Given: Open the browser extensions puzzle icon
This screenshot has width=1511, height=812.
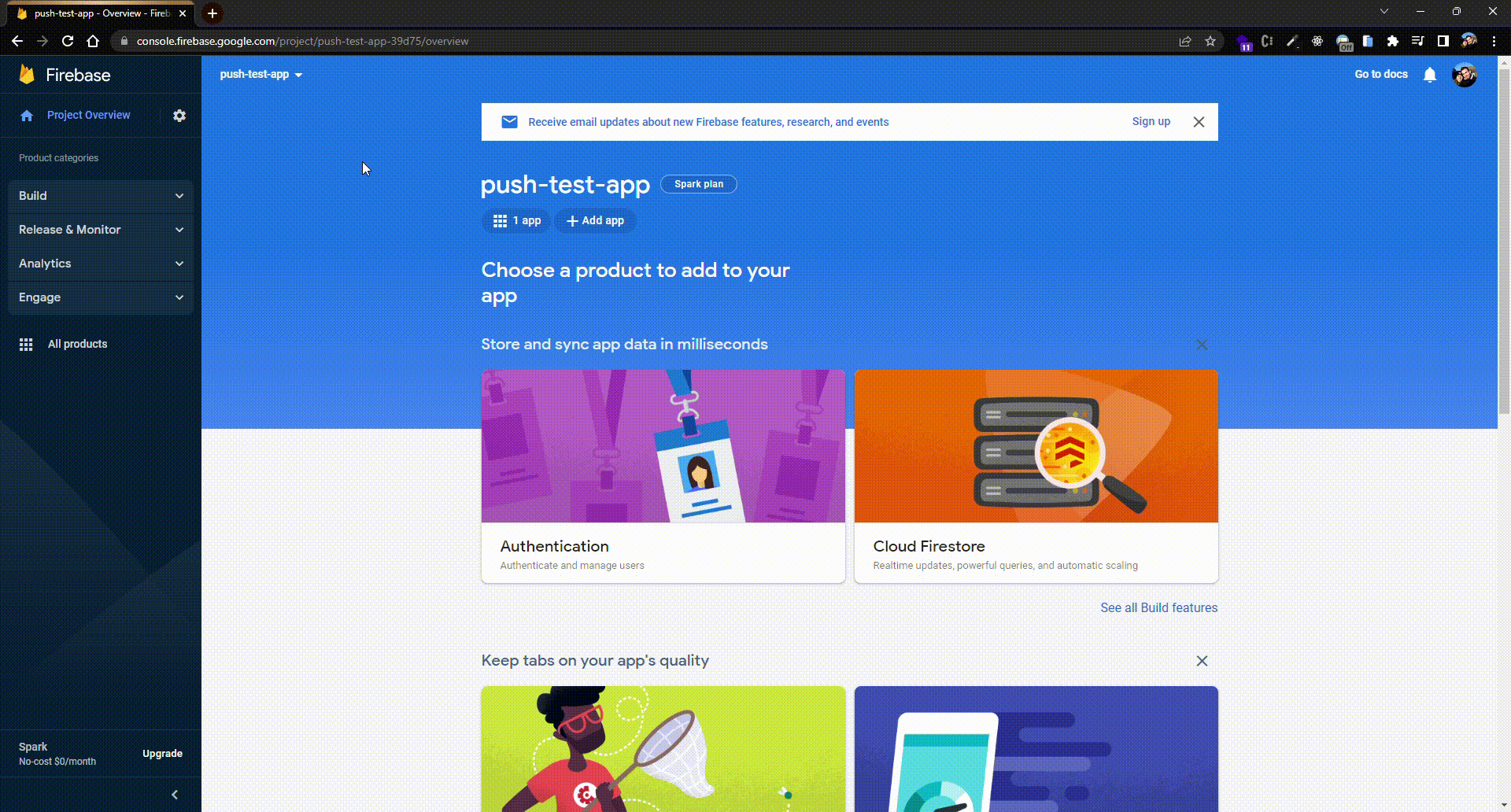Looking at the screenshot, I should click(x=1392, y=41).
